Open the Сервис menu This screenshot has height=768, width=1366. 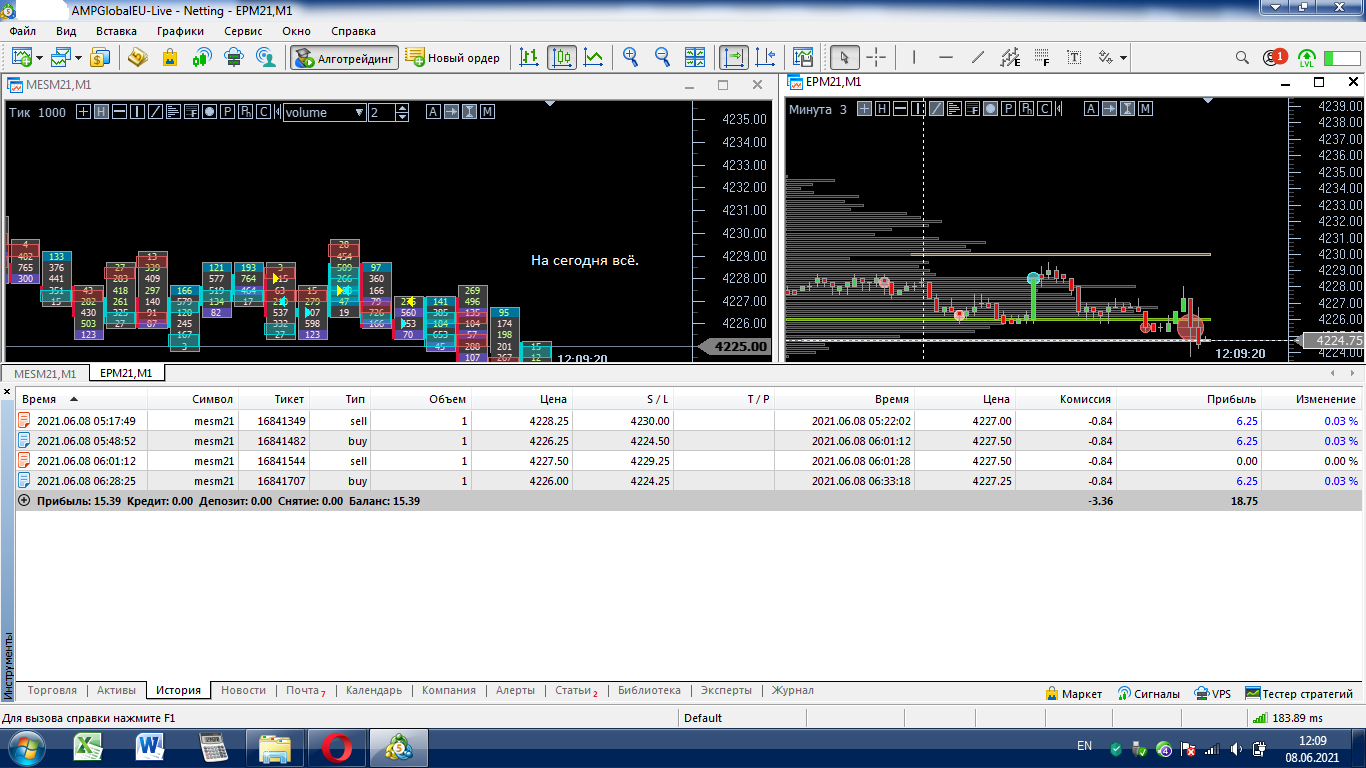[x=244, y=31]
